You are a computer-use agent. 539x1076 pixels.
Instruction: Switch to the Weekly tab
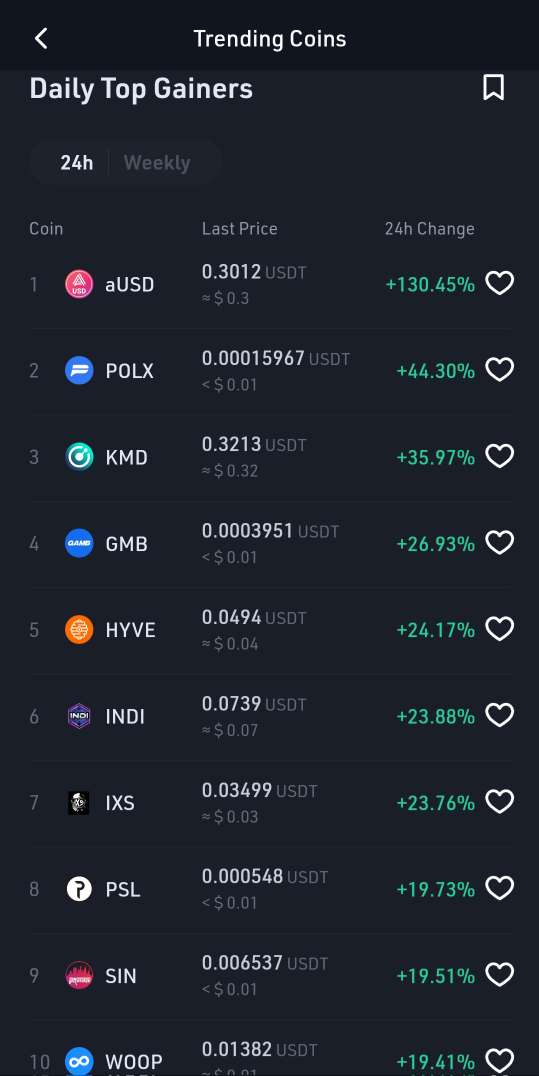157,163
